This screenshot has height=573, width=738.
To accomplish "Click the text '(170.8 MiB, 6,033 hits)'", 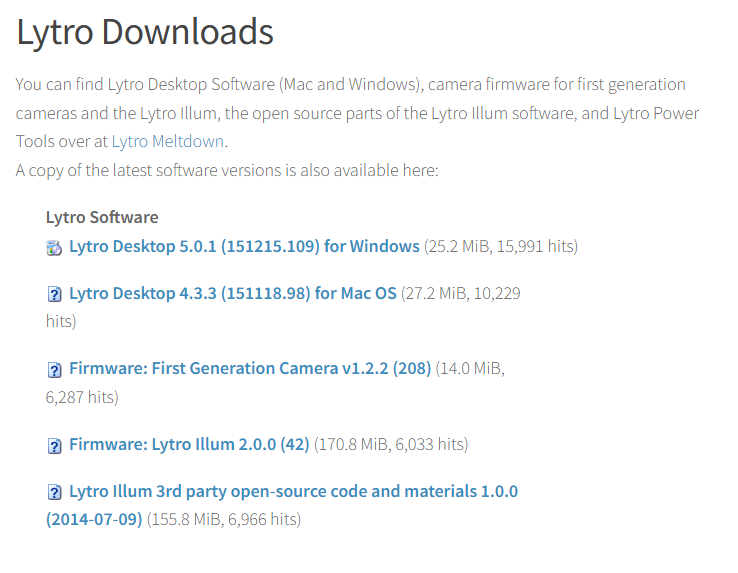I will 391,444.
